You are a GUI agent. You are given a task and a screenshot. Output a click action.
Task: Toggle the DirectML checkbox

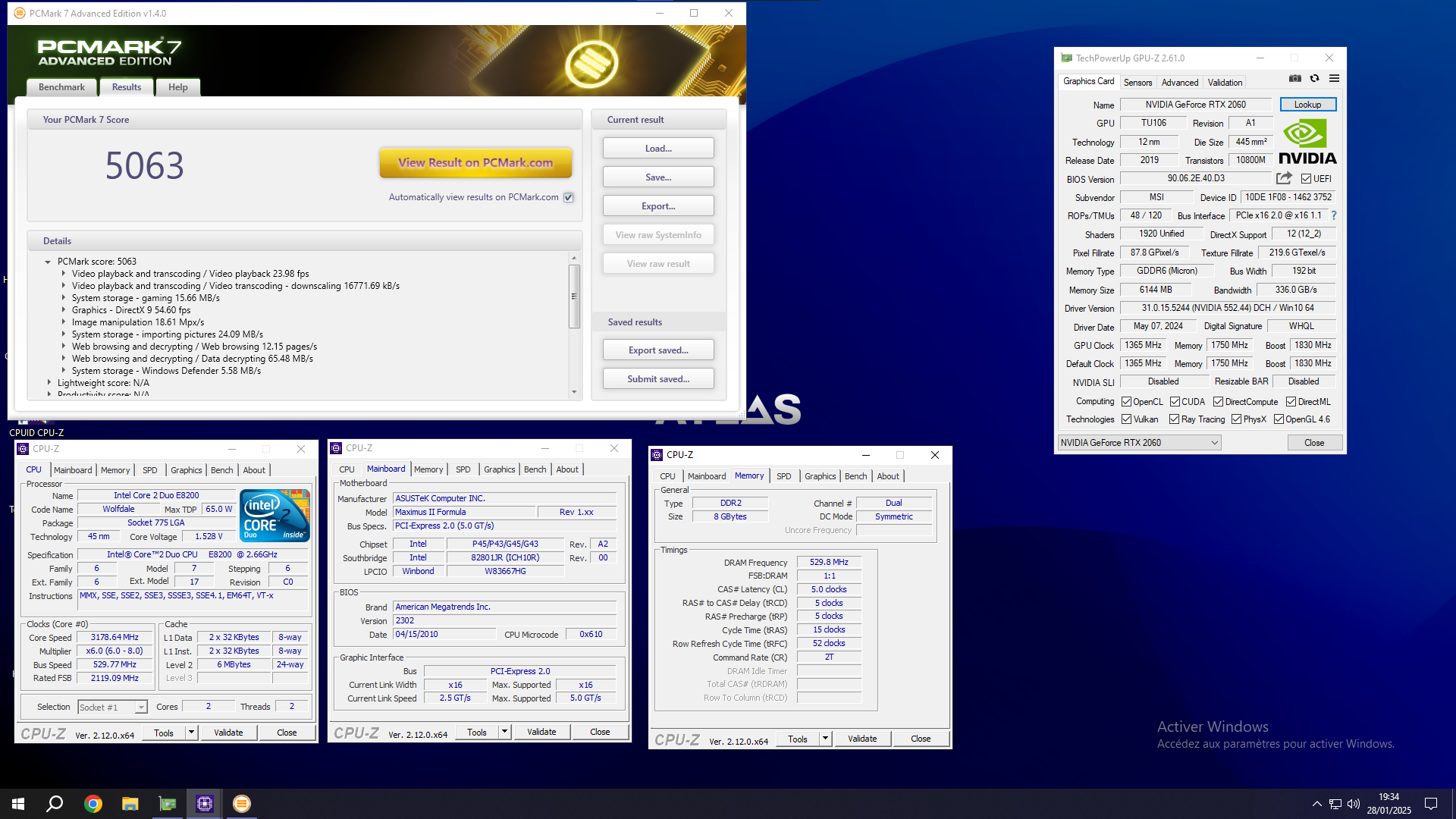pyautogui.click(x=1291, y=402)
